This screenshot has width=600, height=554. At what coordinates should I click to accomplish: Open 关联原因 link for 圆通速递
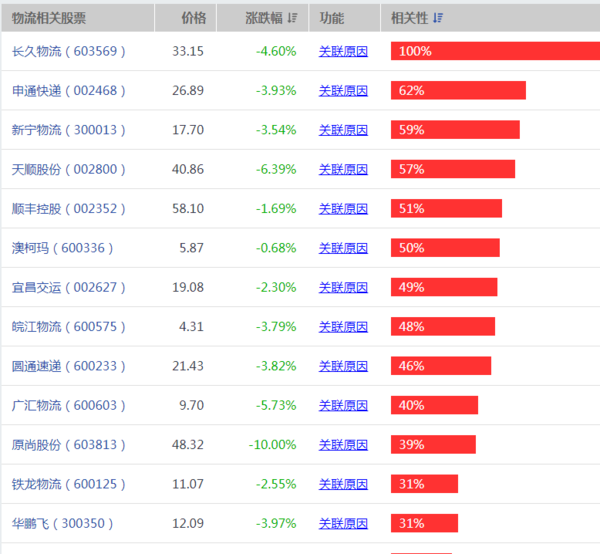point(343,366)
